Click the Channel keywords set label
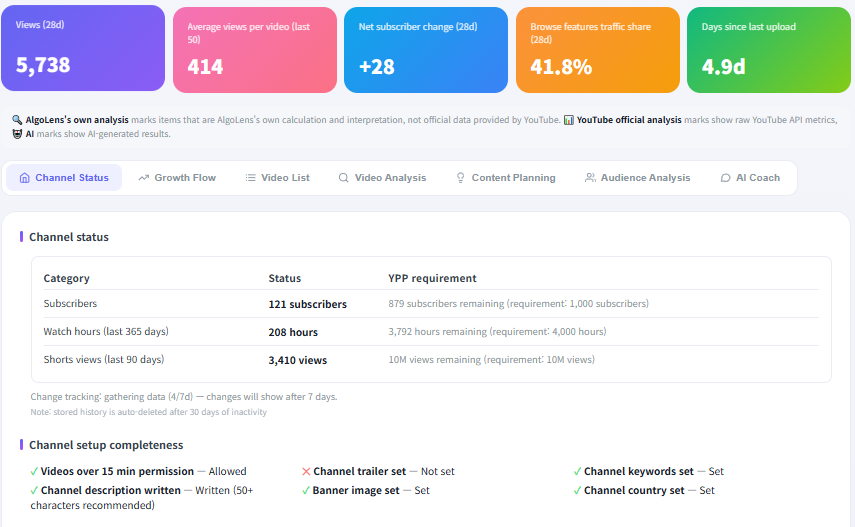The image size is (855, 527). click(x=639, y=471)
